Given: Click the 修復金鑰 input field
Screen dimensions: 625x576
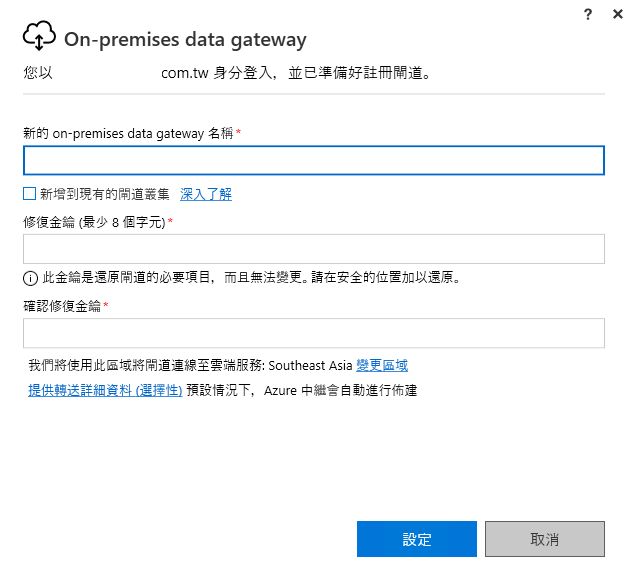Looking at the screenshot, I should pyautogui.click(x=313, y=249).
